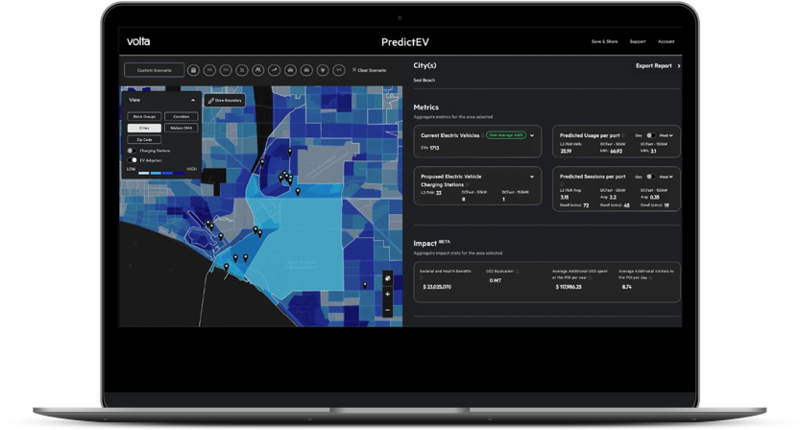The width and height of the screenshot is (800, 430).
Task: Click the Custom Scenario input box
Action: click(154, 70)
